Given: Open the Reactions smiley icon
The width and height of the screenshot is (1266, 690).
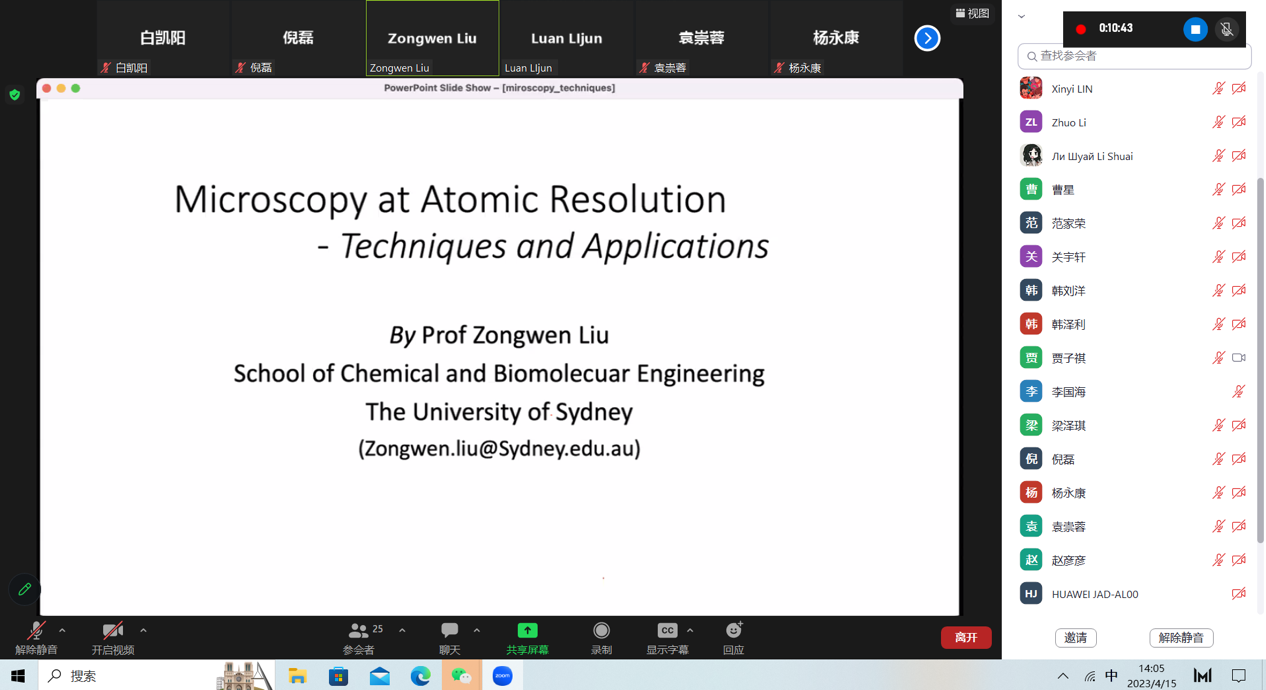Looking at the screenshot, I should (x=733, y=631).
